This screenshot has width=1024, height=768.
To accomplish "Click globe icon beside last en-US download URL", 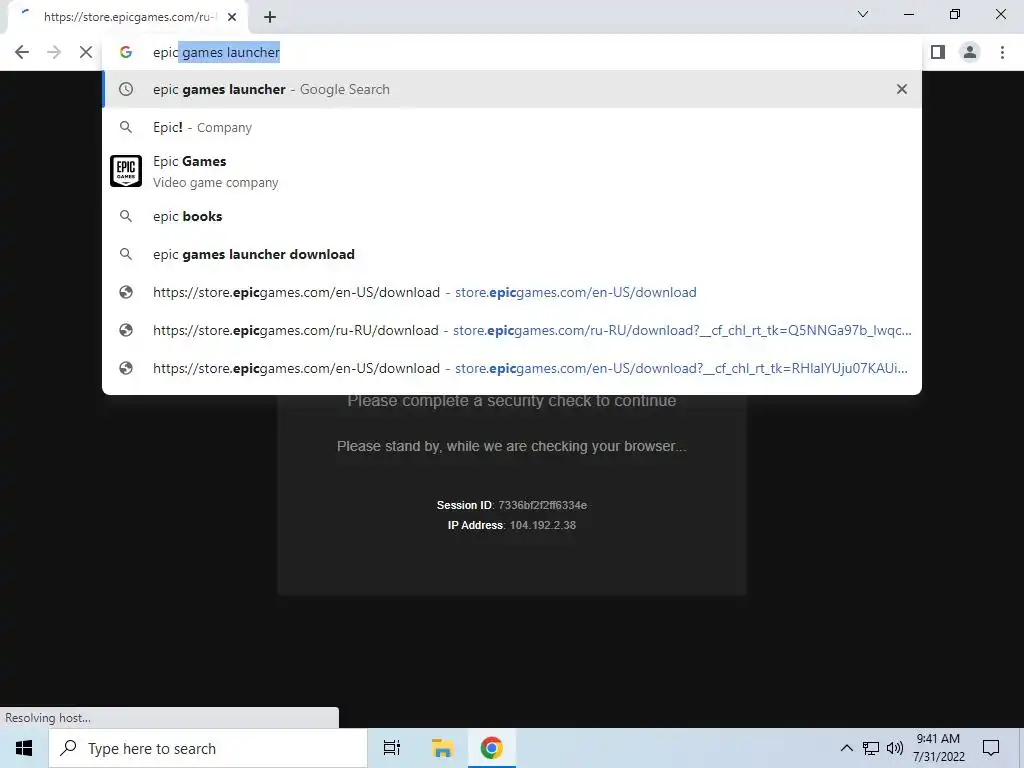I will tap(126, 368).
